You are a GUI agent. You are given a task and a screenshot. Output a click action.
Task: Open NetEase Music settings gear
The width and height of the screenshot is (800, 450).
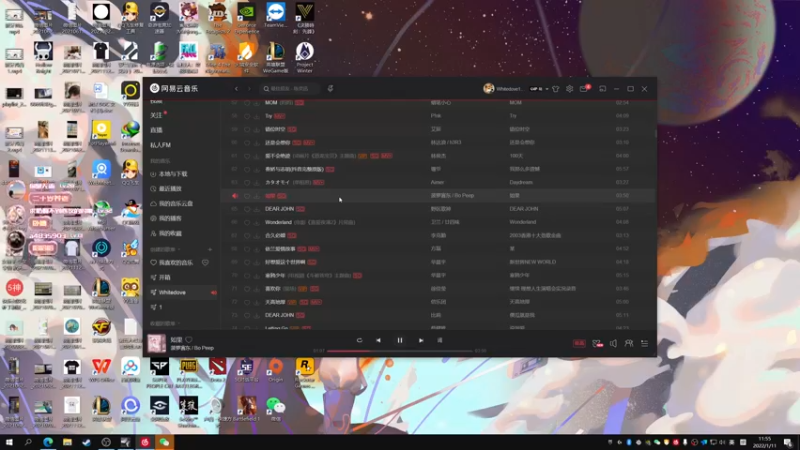[x=569, y=89]
